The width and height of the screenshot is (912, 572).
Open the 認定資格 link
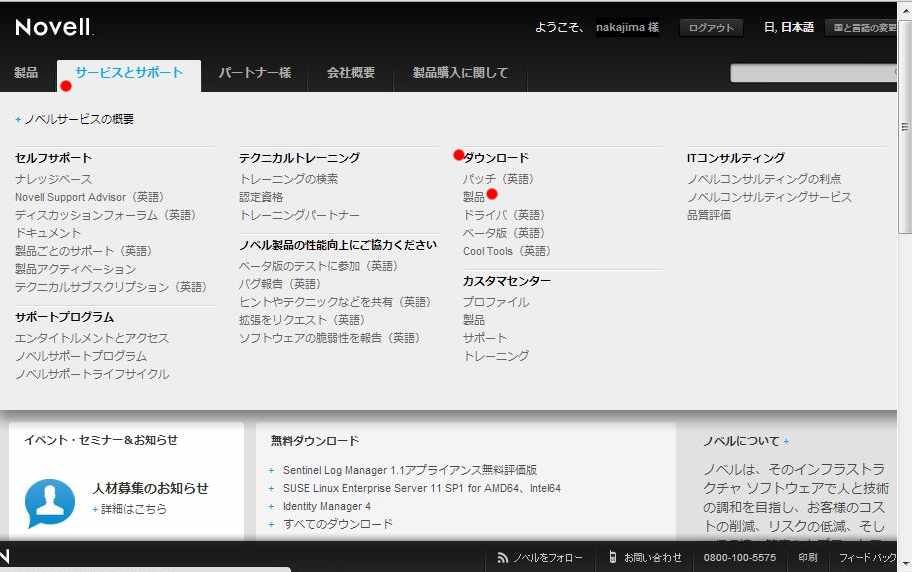click(261, 197)
